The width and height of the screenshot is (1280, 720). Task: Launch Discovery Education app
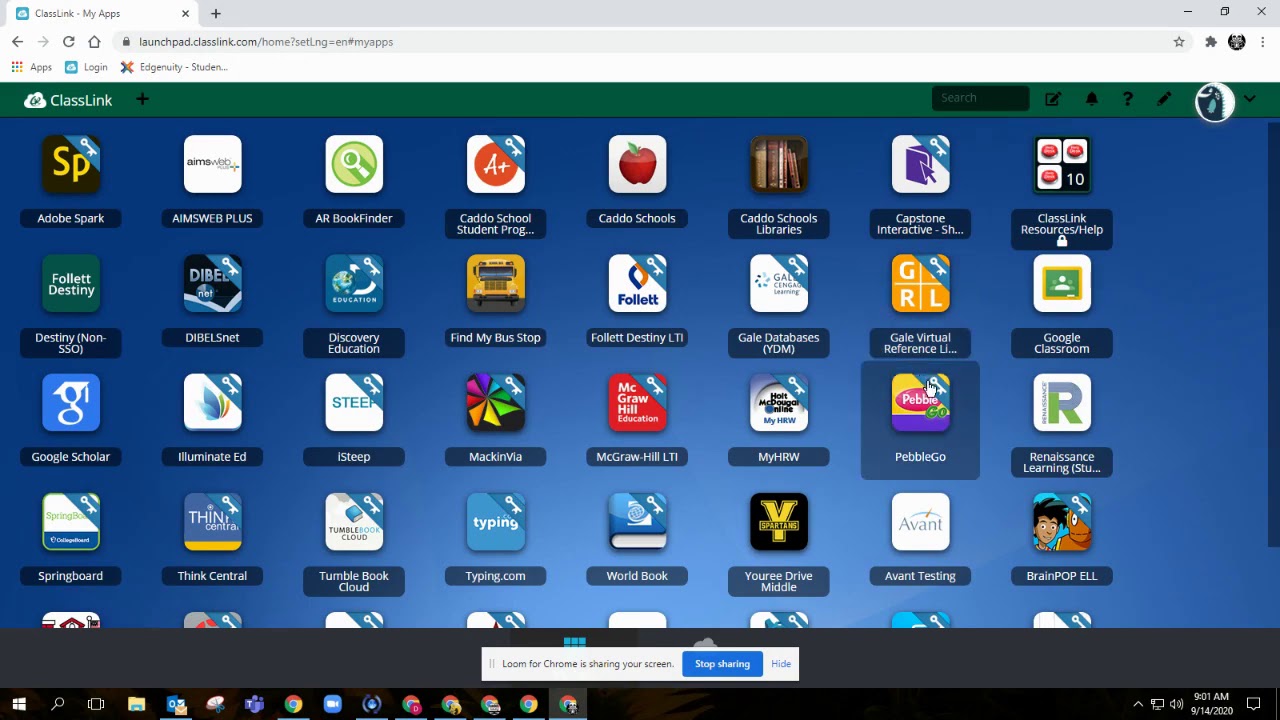(x=354, y=283)
